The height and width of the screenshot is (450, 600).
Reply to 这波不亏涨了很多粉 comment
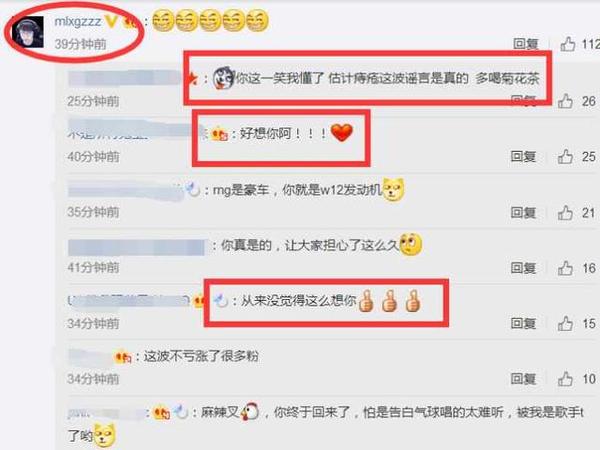[x=523, y=379]
